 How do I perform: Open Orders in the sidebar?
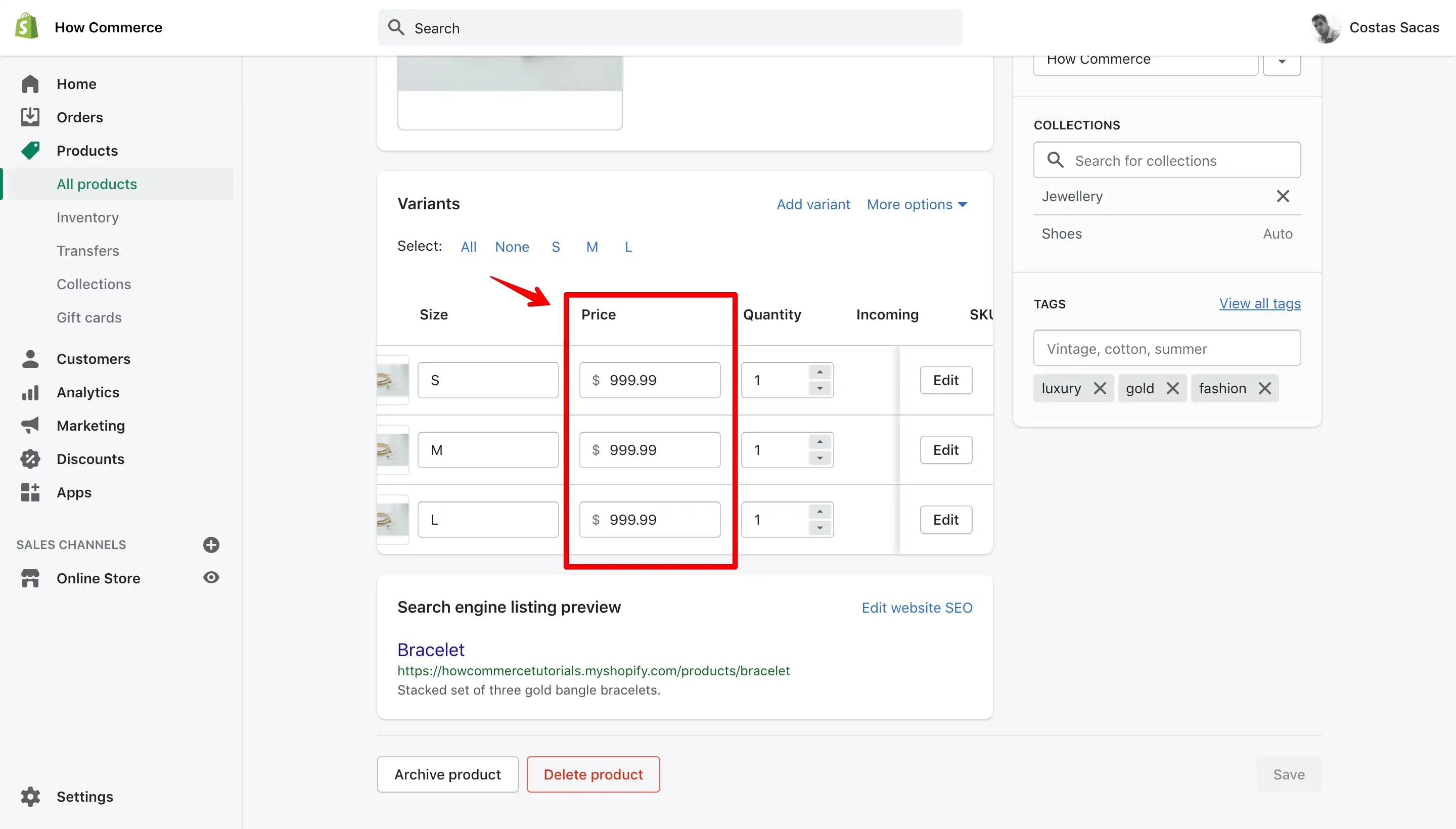pos(80,117)
